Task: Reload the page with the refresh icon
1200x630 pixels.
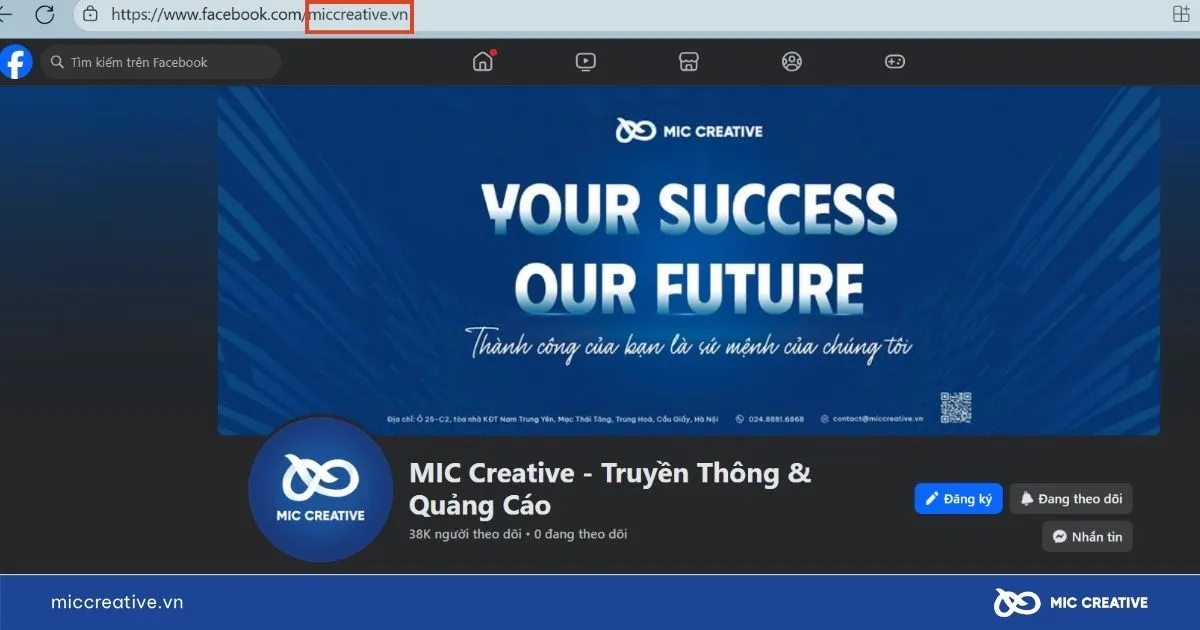Action: click(x=45, y=16)
